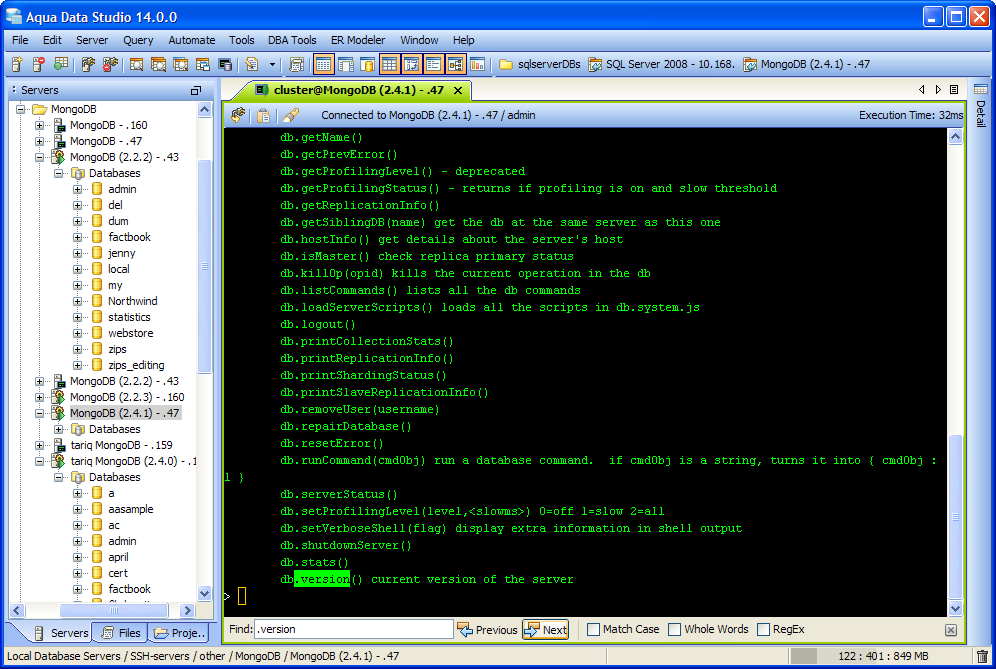Click the table with side panel toolbar icon

coord(346,64)
